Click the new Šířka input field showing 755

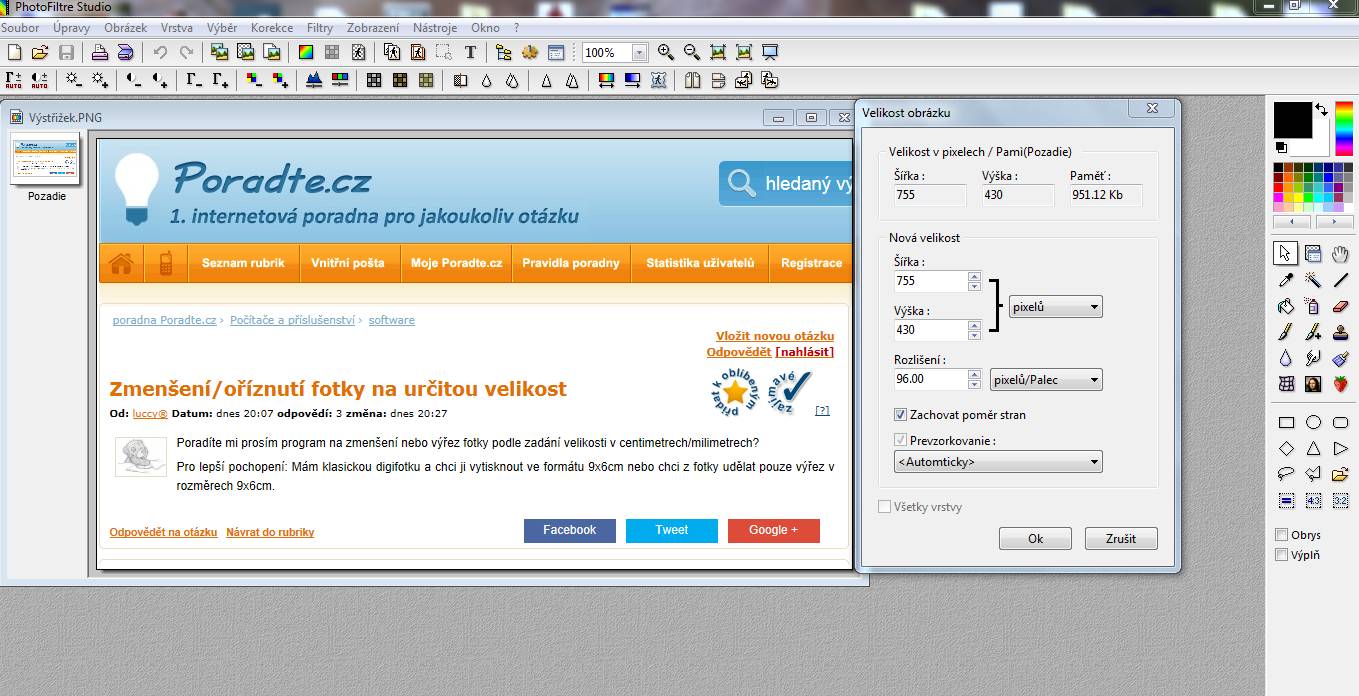click(x=930, y=281)
